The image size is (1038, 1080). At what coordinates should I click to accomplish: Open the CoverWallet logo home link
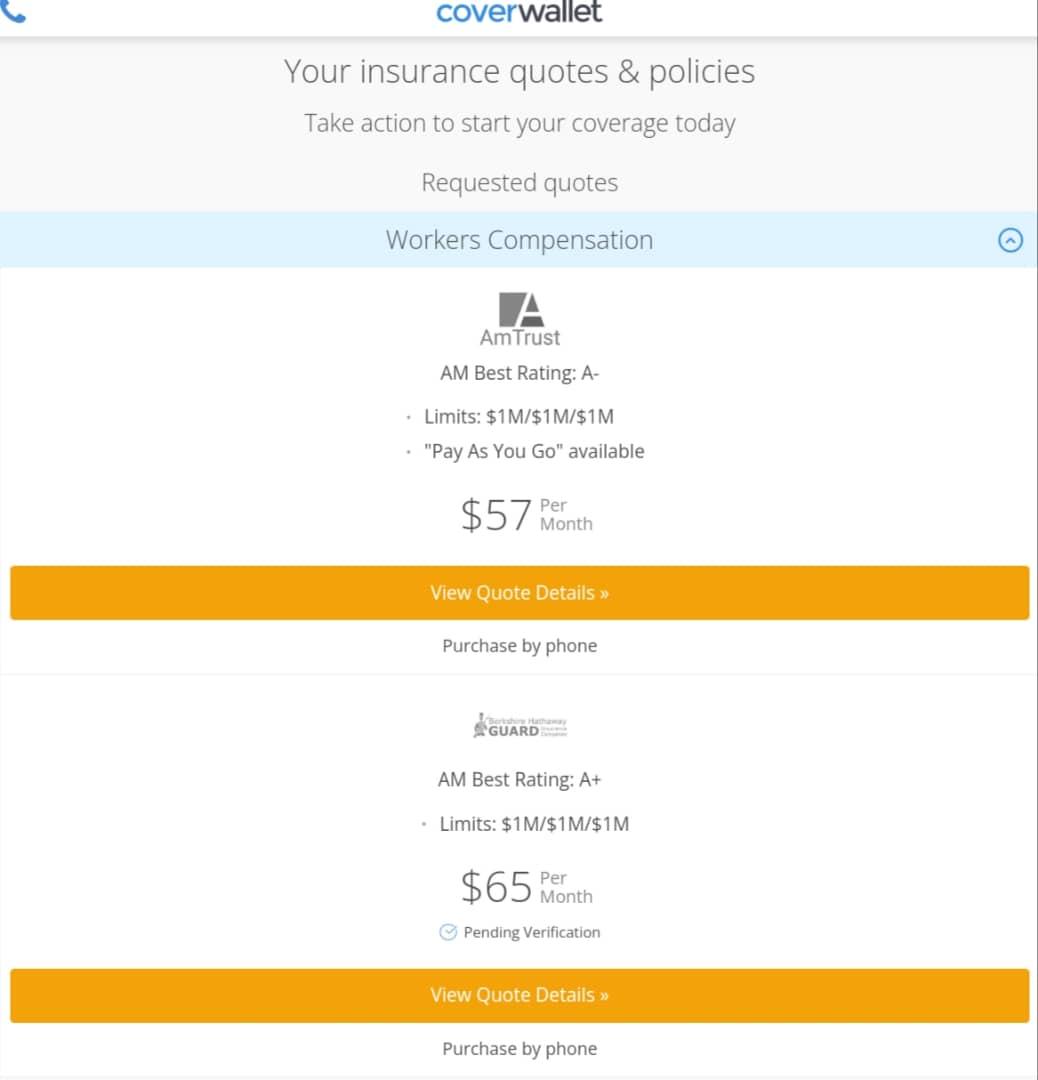(519, 12)
